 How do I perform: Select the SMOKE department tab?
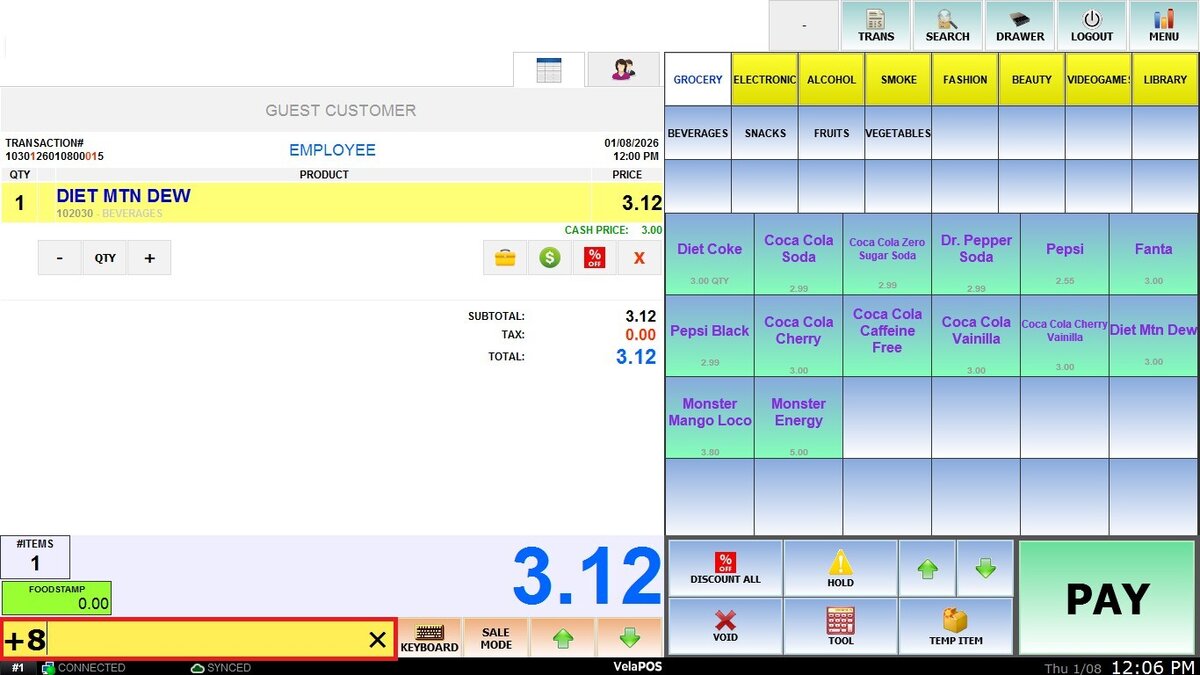(898, 79)
